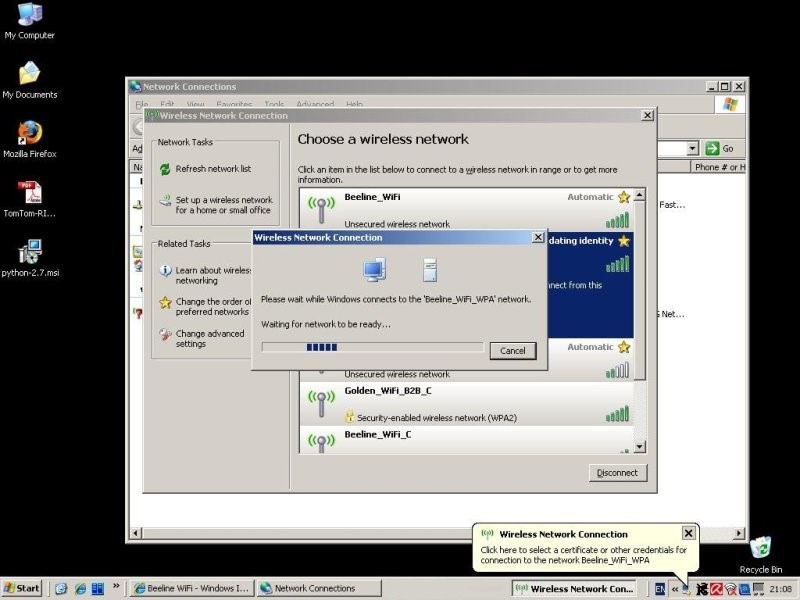The width and height of the screenshot is (800, 600).
Task: Click the right scroll arrow in Network Connections
Action: coord(739,533)
